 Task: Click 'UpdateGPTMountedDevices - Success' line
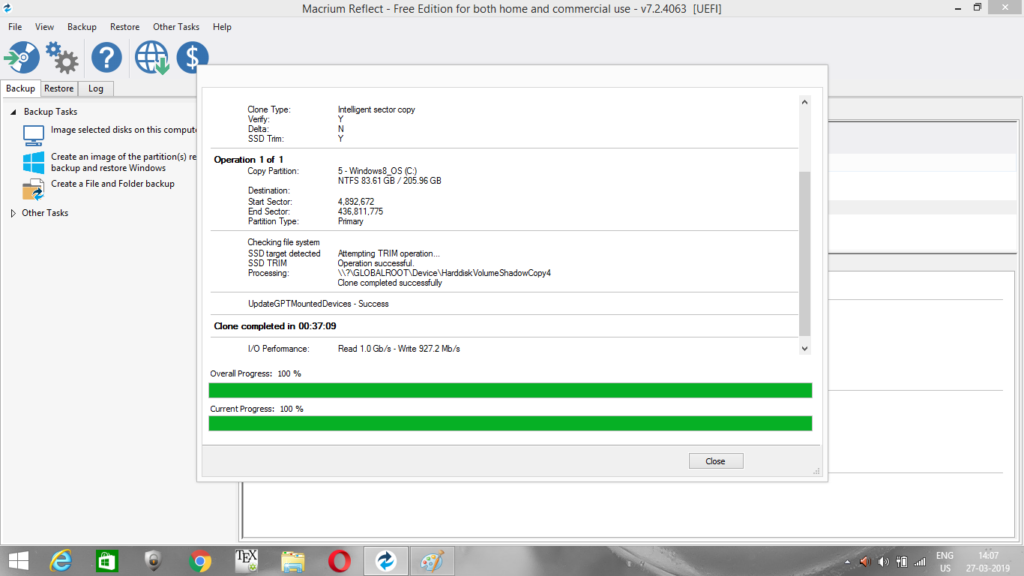tap(318, 304)
